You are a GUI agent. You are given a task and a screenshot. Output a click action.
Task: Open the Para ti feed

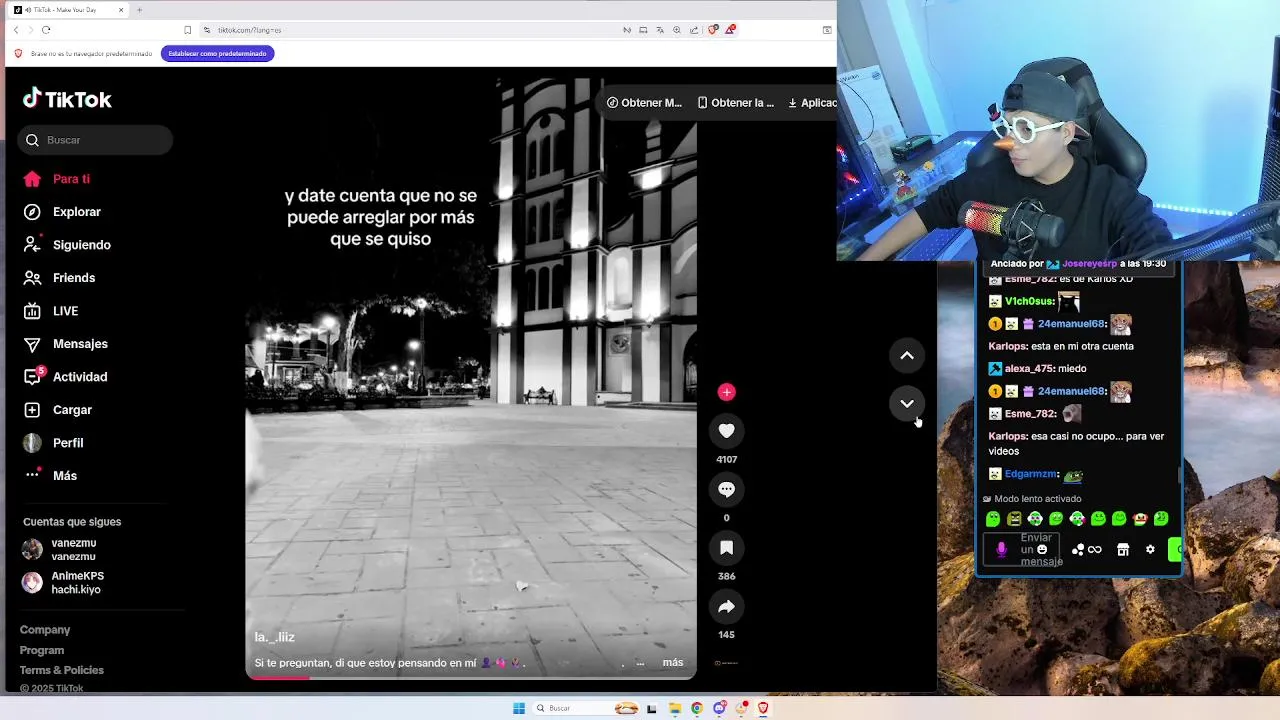pos(57,179)
